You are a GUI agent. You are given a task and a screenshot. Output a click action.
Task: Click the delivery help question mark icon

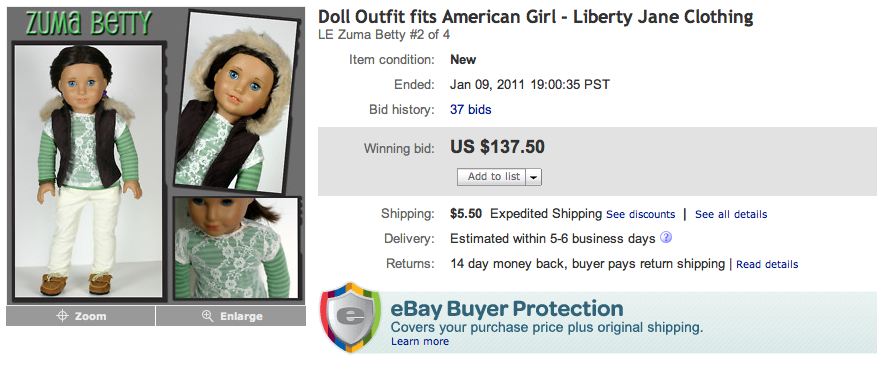pos(666,238)
